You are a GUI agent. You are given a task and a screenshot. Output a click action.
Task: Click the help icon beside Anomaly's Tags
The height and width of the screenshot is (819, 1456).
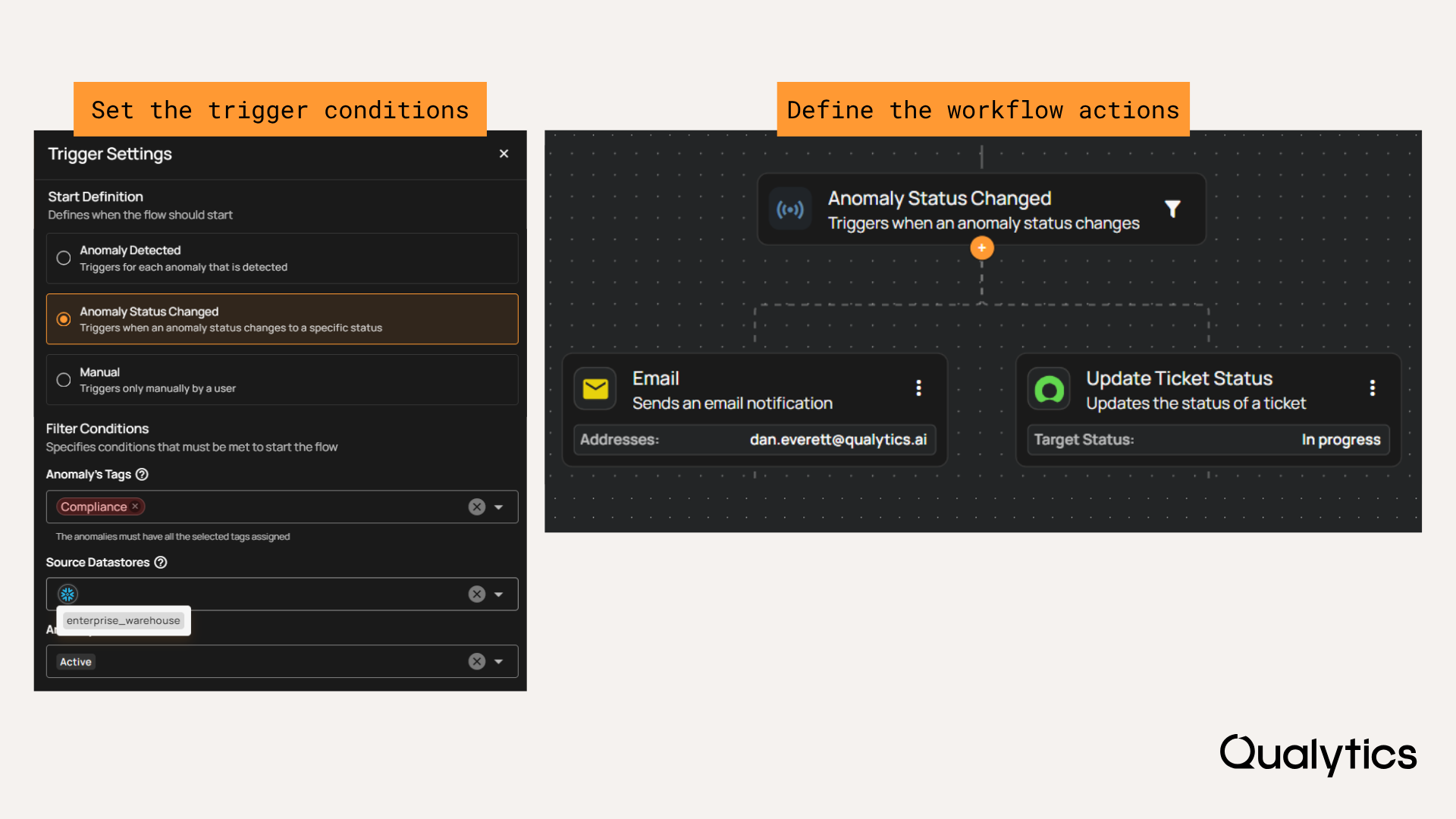(x=142, y=475)
